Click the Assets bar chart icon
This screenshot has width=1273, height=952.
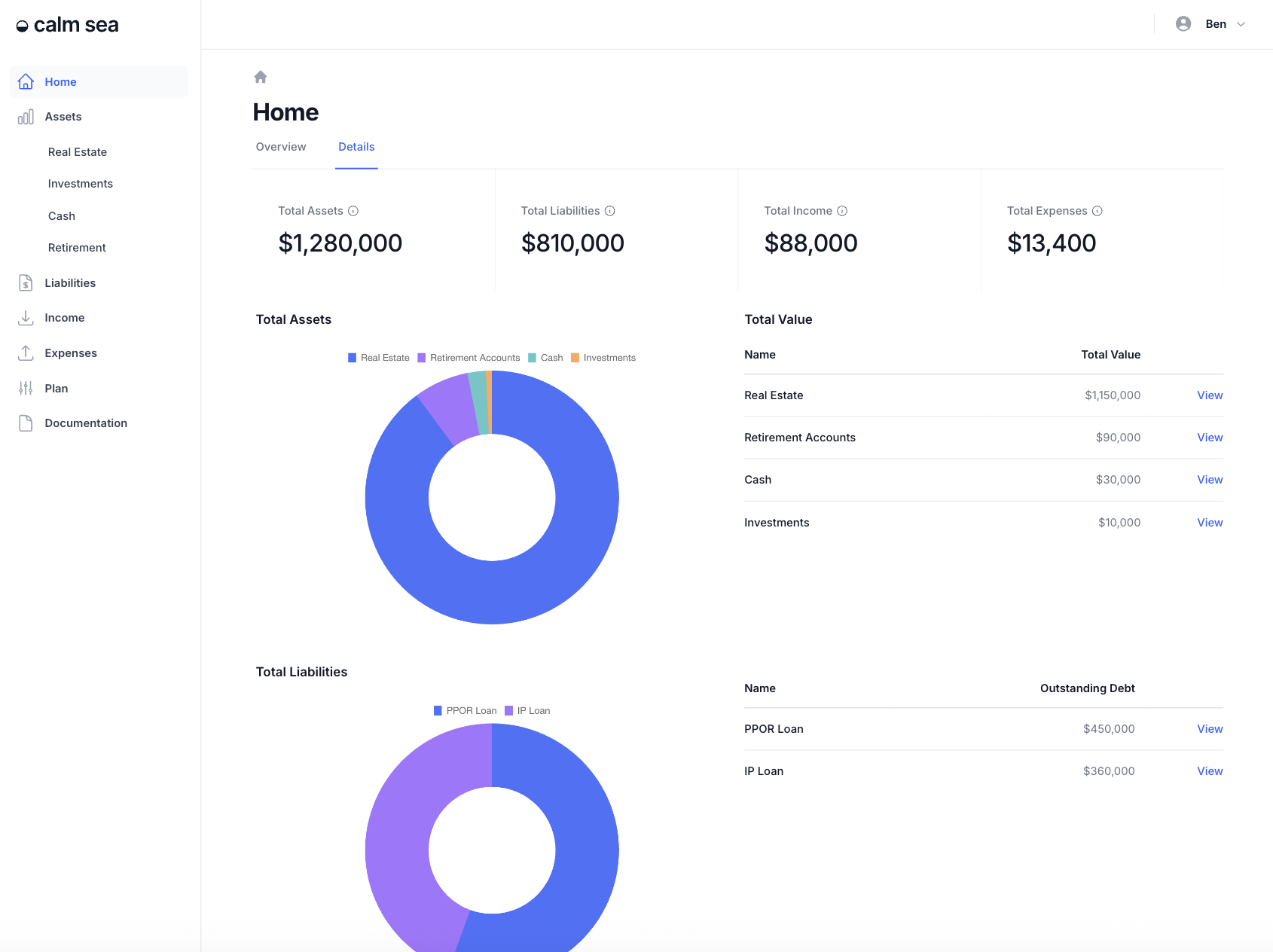pos(26,117)
